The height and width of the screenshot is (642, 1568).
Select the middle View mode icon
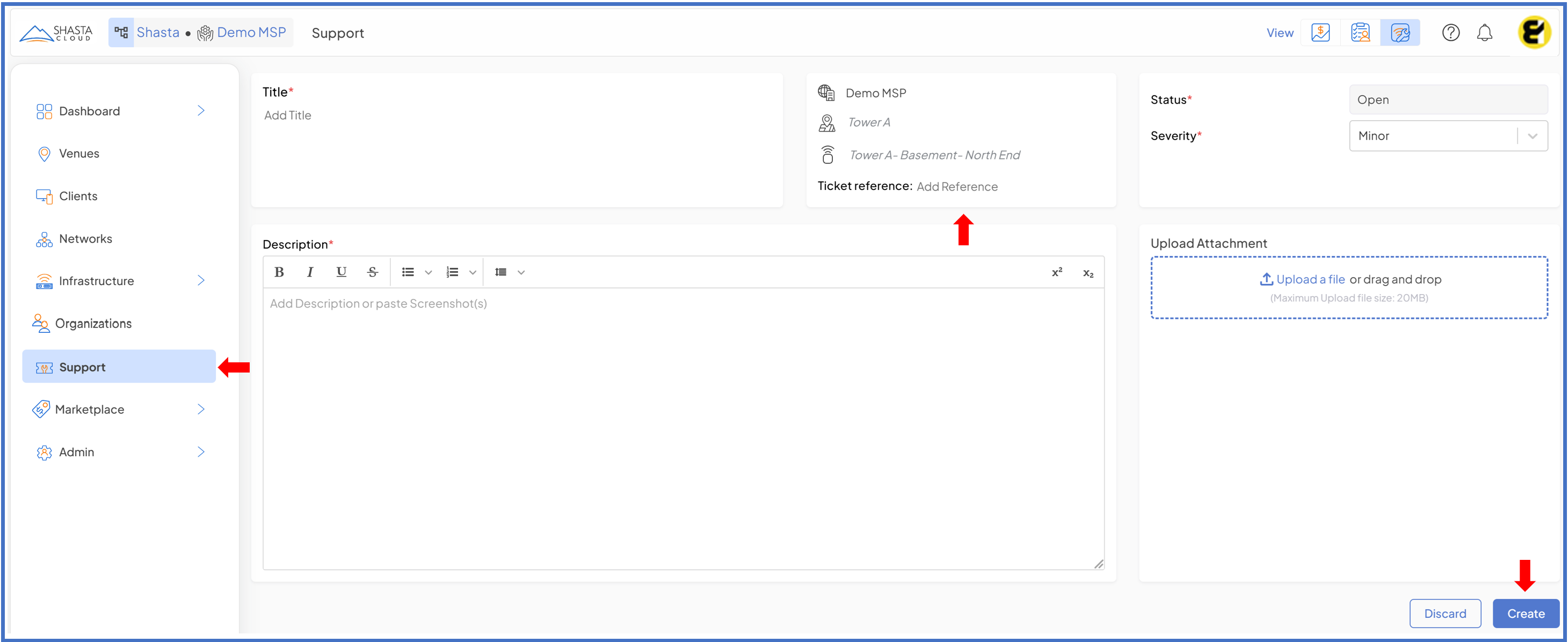[1360, 33]
